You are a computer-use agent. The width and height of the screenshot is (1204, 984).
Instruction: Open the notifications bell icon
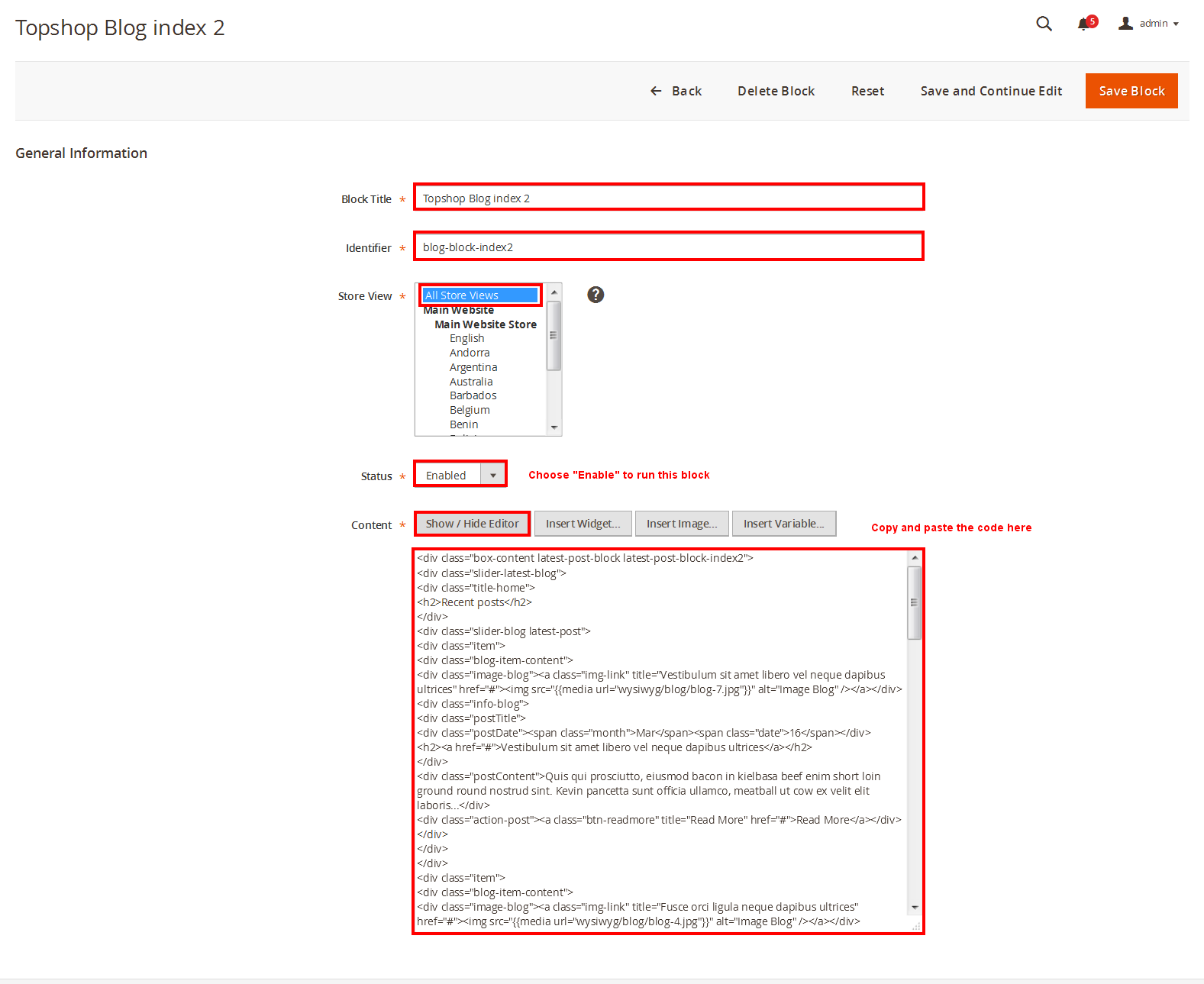pos(1084,24)
